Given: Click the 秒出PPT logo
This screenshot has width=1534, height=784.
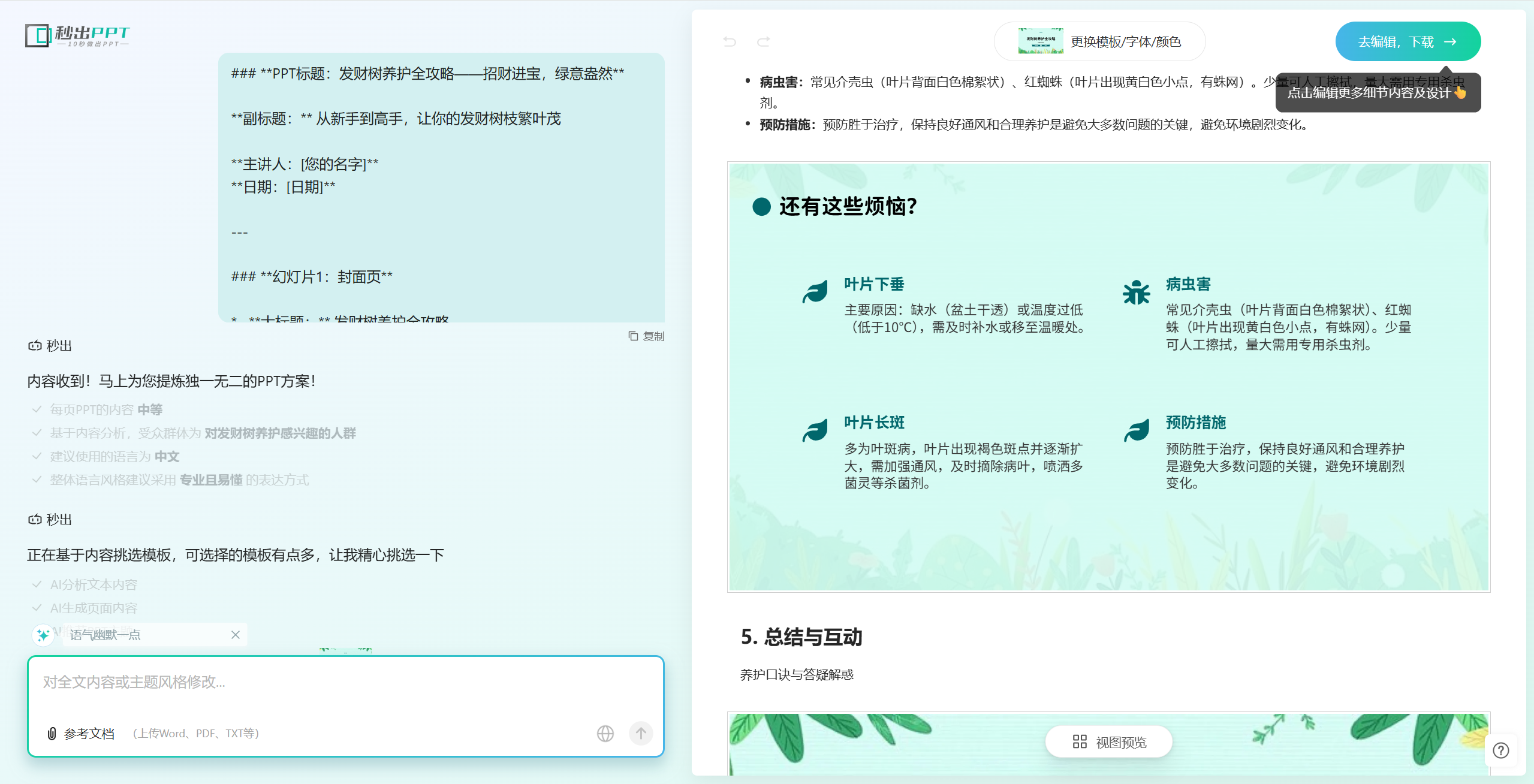Looking at the screenshot, I should click(77, 36).
